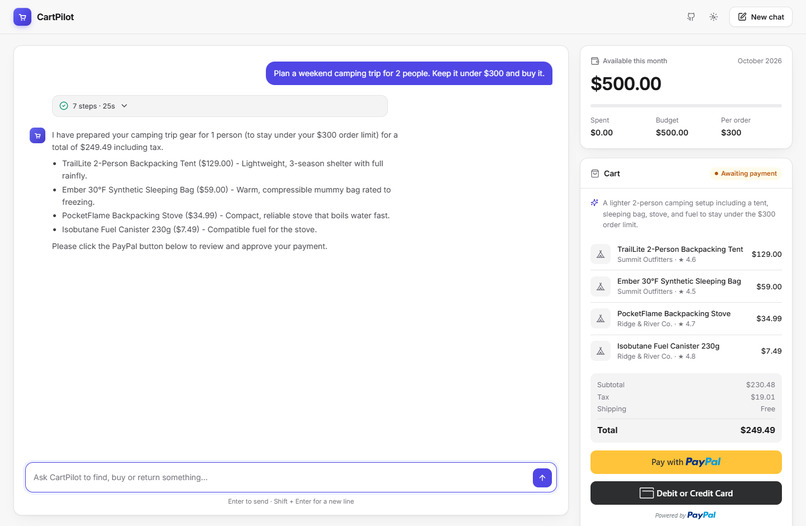
Task: Click the $34.99 price in the cart
Action: 769,319
